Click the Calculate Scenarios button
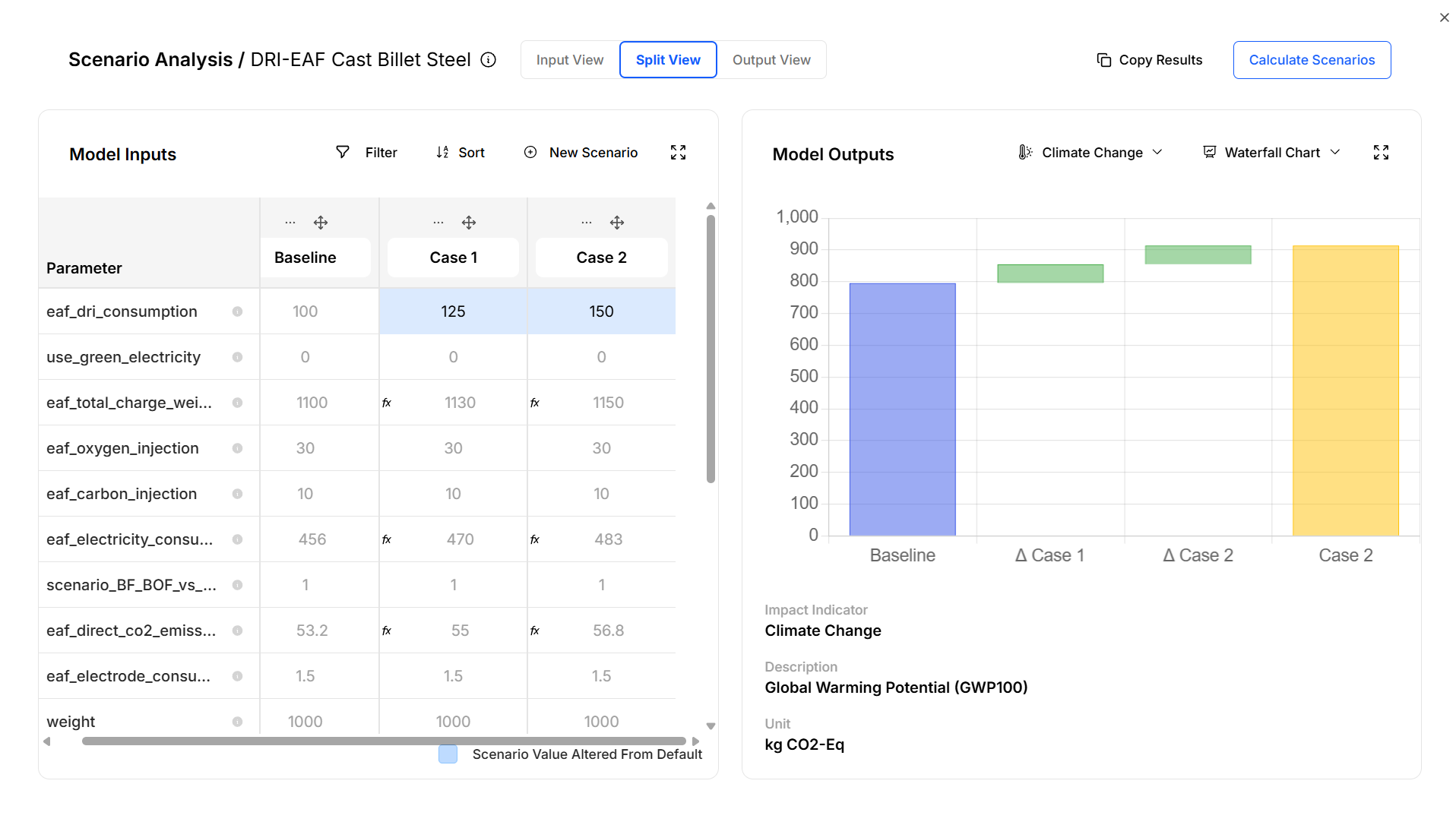1456x825 pixels. pyautogui.click(x=1311, y=60)
